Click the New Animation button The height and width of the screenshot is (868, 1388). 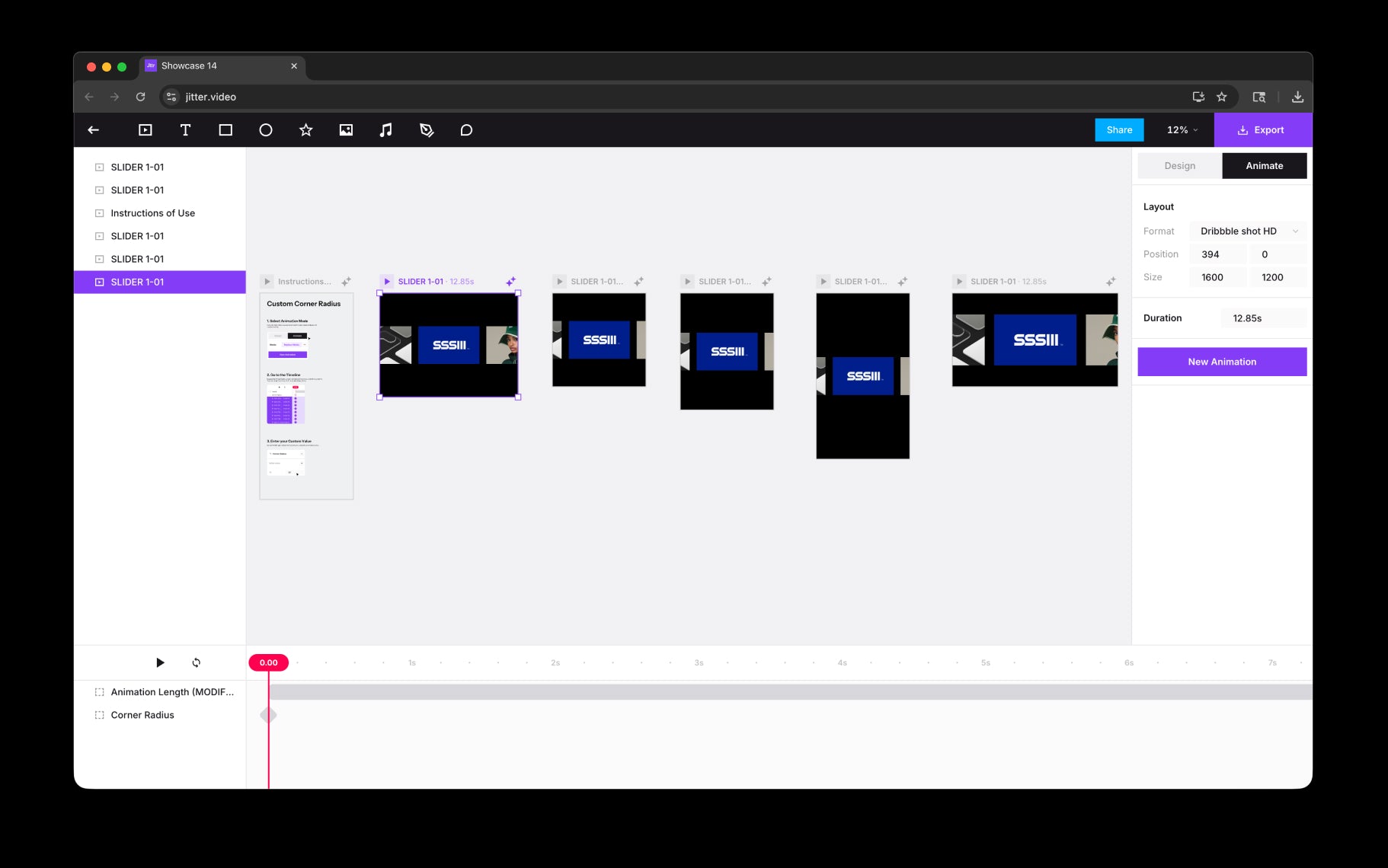click(1222, 362)
